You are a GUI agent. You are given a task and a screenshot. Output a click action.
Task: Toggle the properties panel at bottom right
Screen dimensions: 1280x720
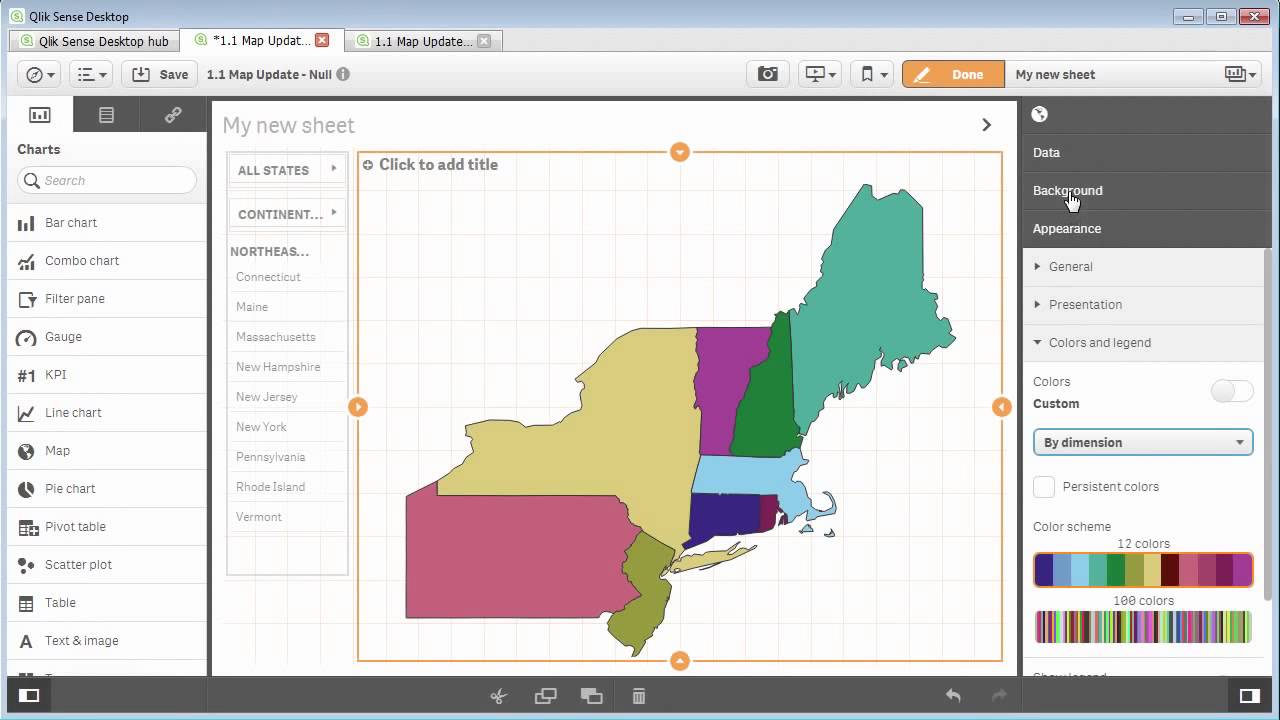1249,696
